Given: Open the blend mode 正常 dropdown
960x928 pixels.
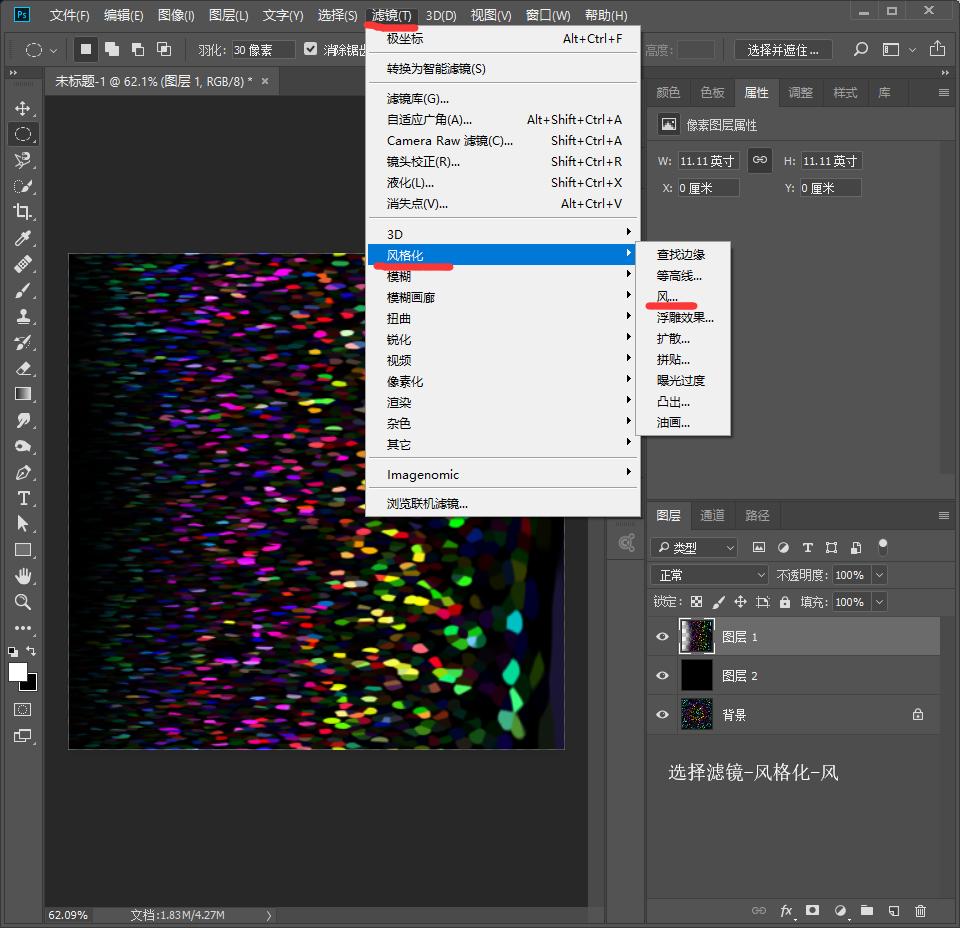Looking at the screenshot, I should coord(709,575).
